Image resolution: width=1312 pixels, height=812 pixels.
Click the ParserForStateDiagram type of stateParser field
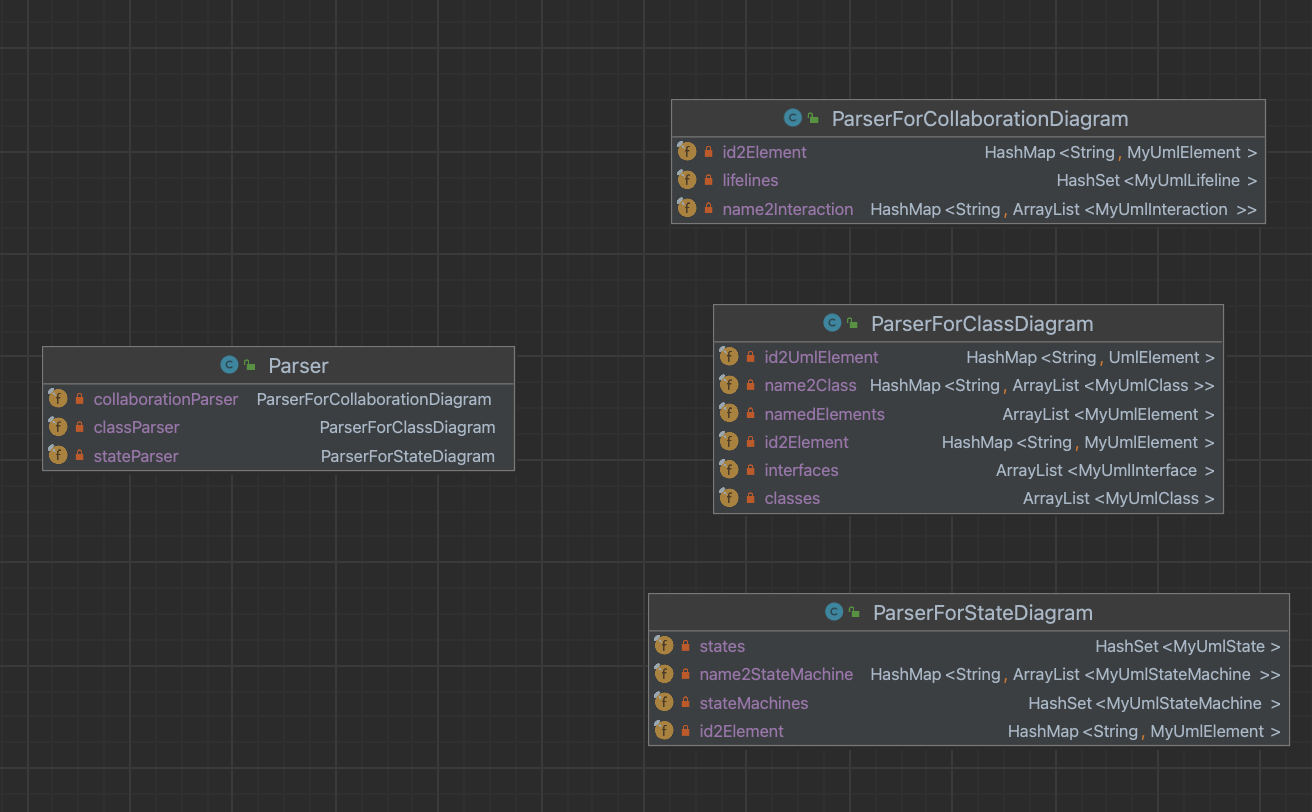408,456
